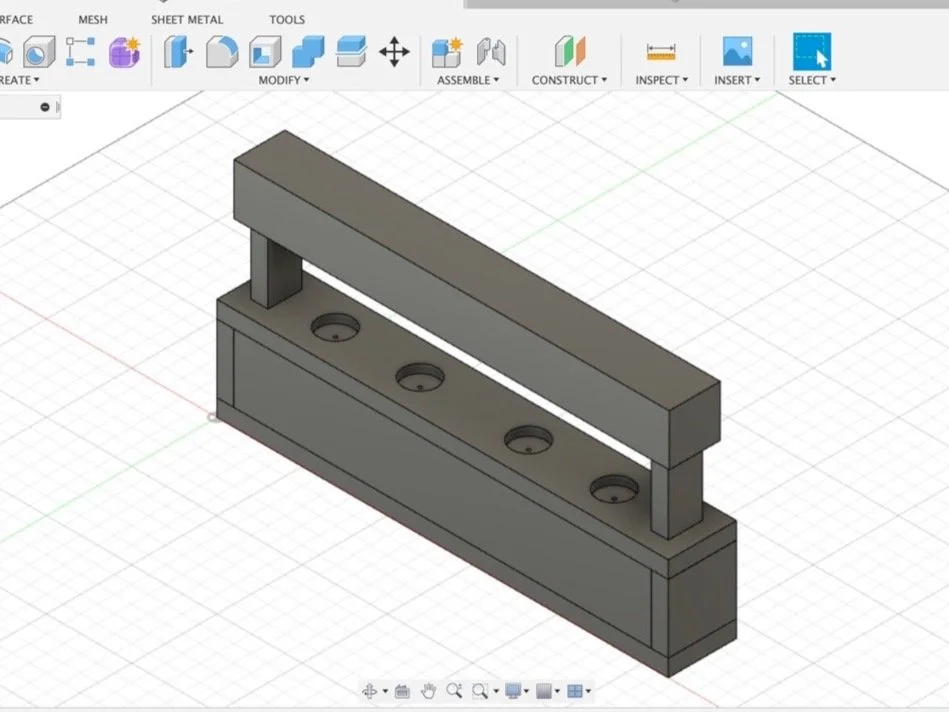Select the Offset Plane construct tool
The width and height of the screenshot is (949, 712).
point(570,51)
